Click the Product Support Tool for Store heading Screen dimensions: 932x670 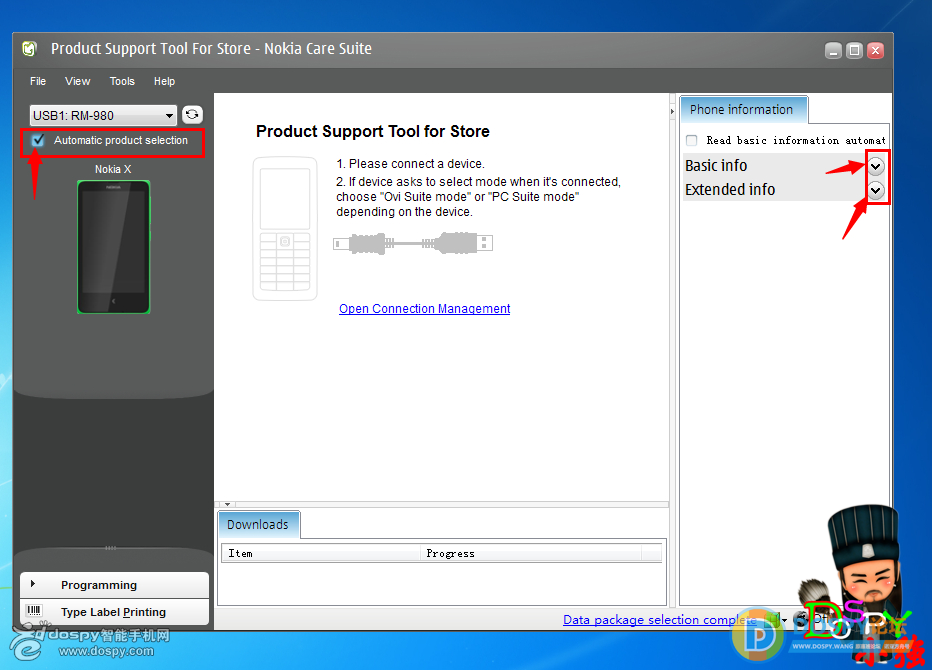pyautogui.click(x=373, y=131)
